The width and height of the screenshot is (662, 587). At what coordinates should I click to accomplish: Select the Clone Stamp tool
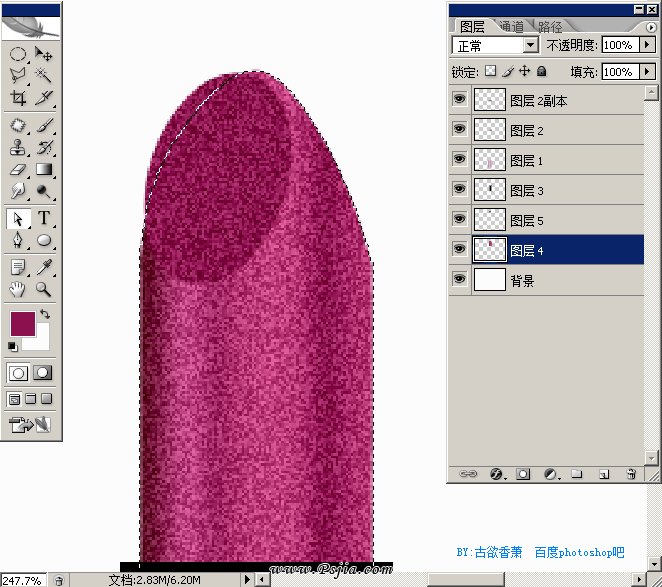pyautogui.click(x=18, y=147)
